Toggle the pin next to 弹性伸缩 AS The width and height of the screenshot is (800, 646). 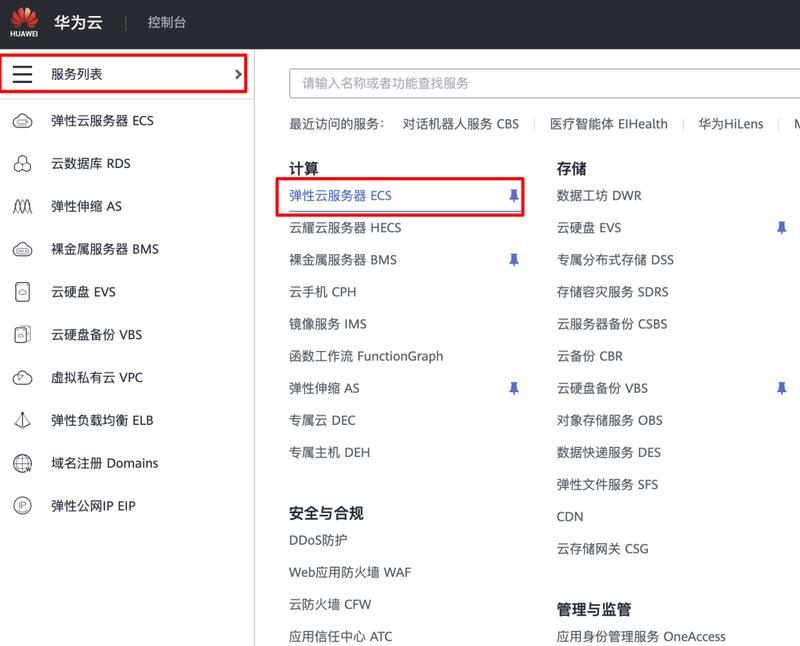tap(514, 388)
